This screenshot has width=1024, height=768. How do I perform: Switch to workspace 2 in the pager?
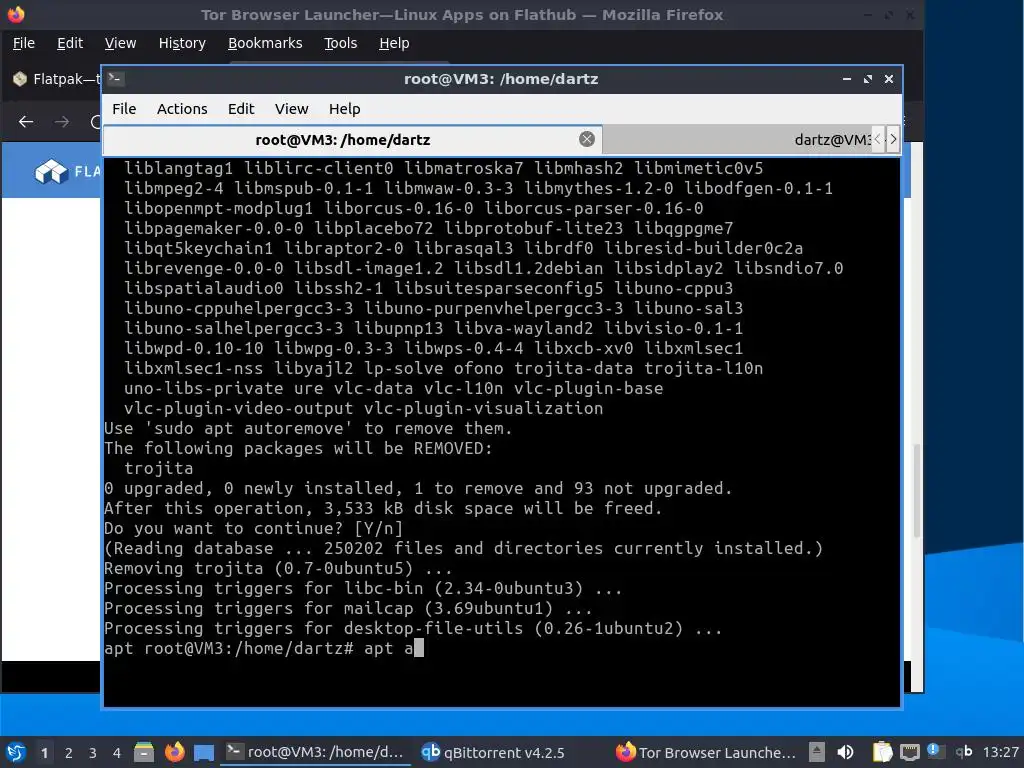point(69,753)
